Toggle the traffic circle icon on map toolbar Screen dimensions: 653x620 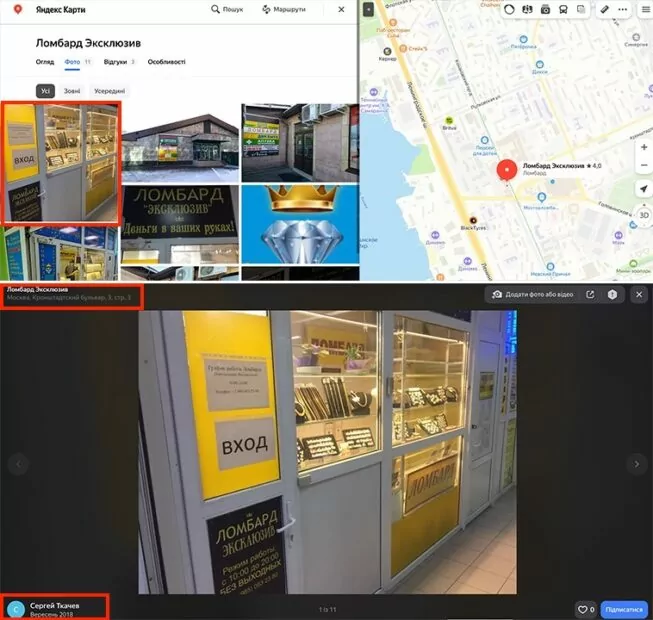[509, 9]
